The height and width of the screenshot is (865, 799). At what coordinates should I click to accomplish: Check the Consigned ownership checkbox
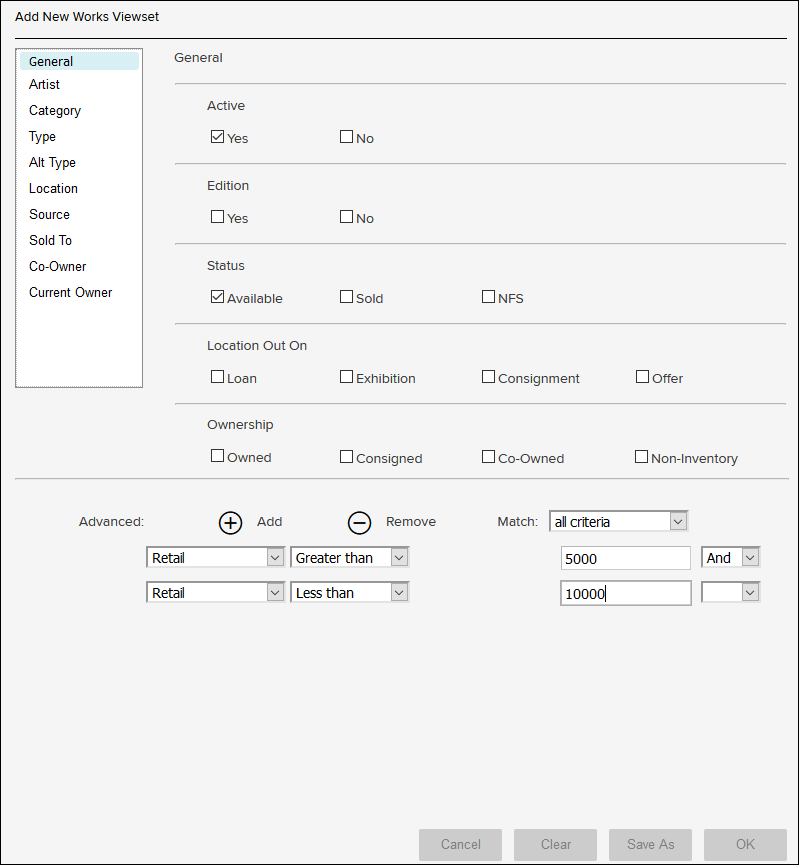click(x=346, y=457)
